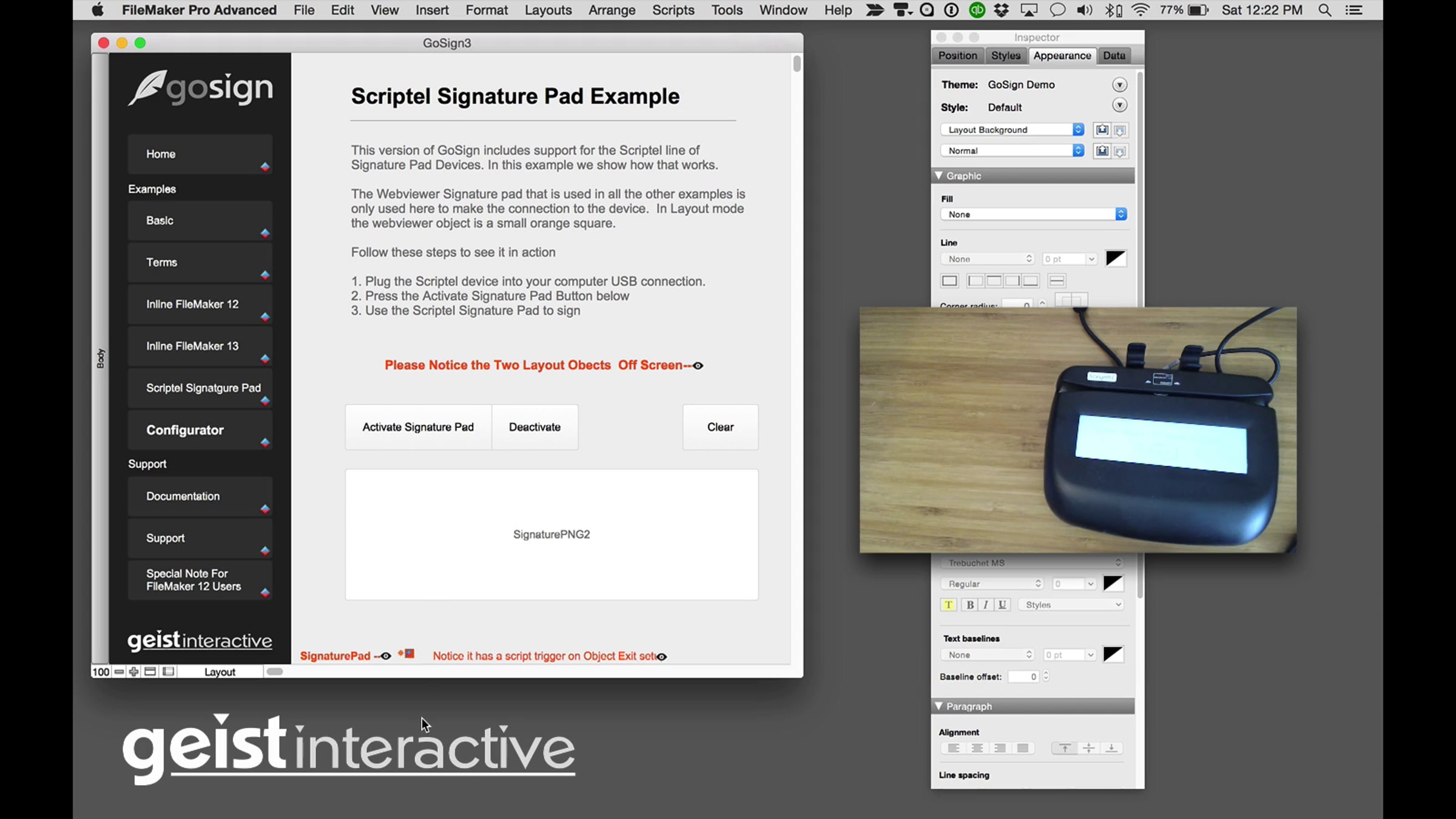This screenshot has width=1456, height=819.
Task: Open the Layout Background object part dropdown
Action: pyautogui.click(x=1013, y=130)
